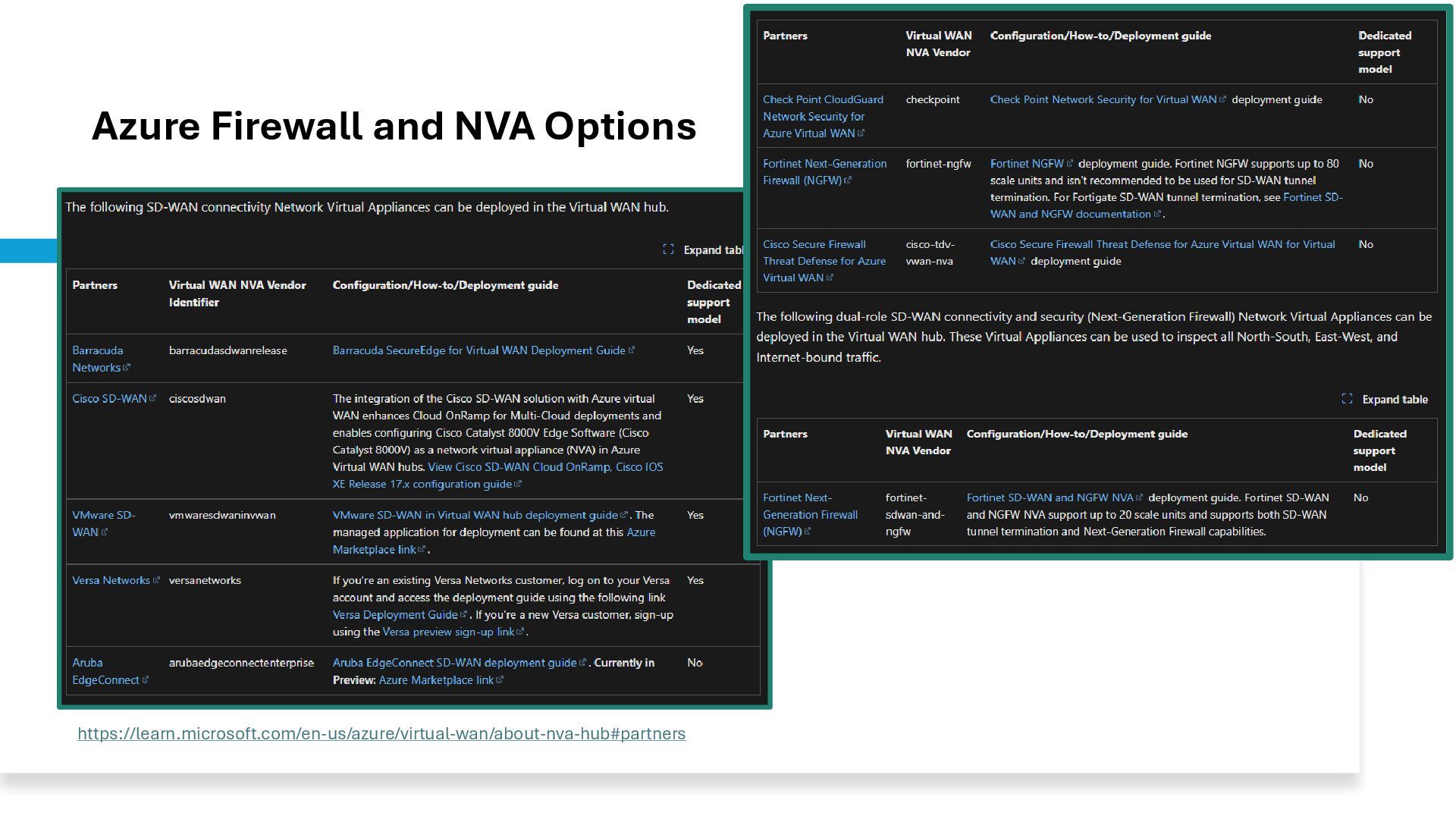Select the 'fortinet-sdwan-and-ngfw' vendor text
Viewport: 1456px width, 819px height.
point(915,514)
